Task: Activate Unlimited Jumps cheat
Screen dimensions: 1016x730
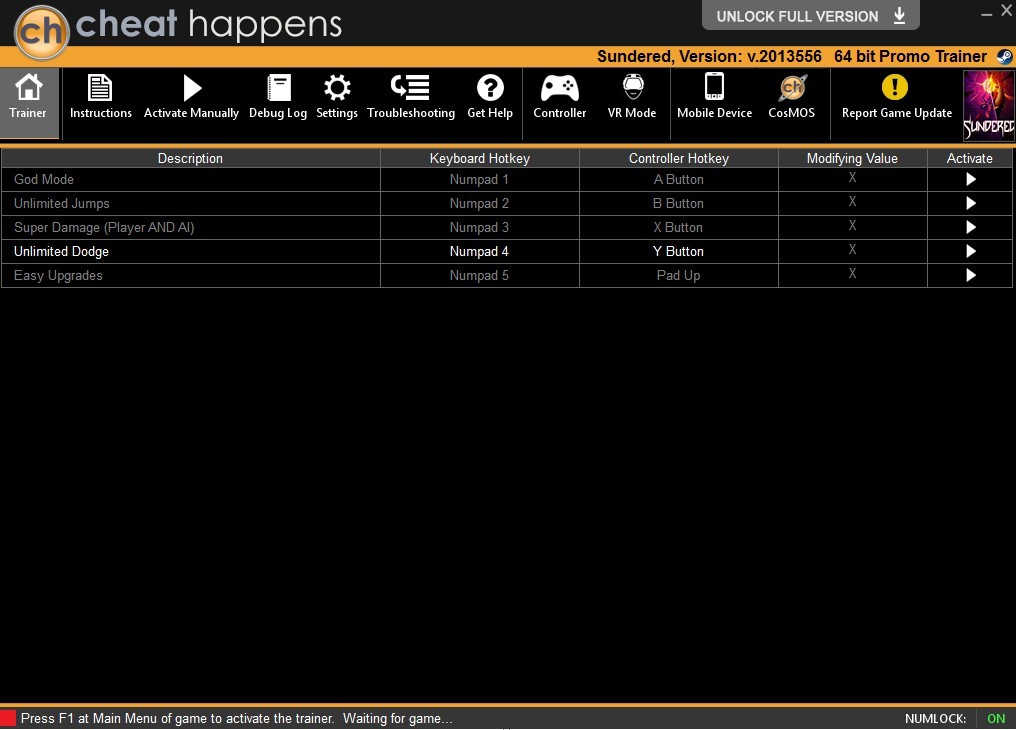Action: click(970, 203)
